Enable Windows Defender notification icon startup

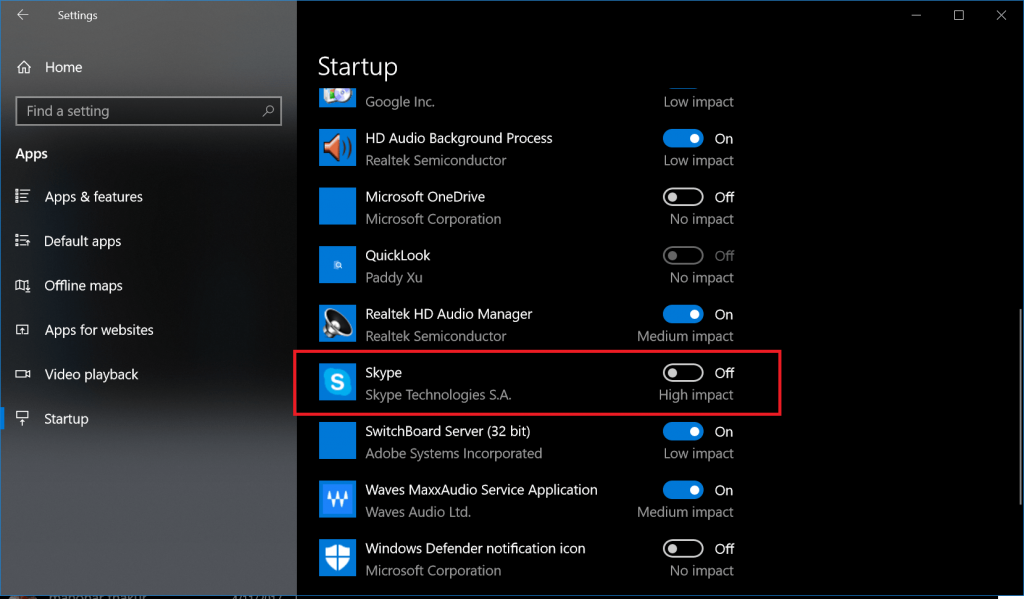683,549
